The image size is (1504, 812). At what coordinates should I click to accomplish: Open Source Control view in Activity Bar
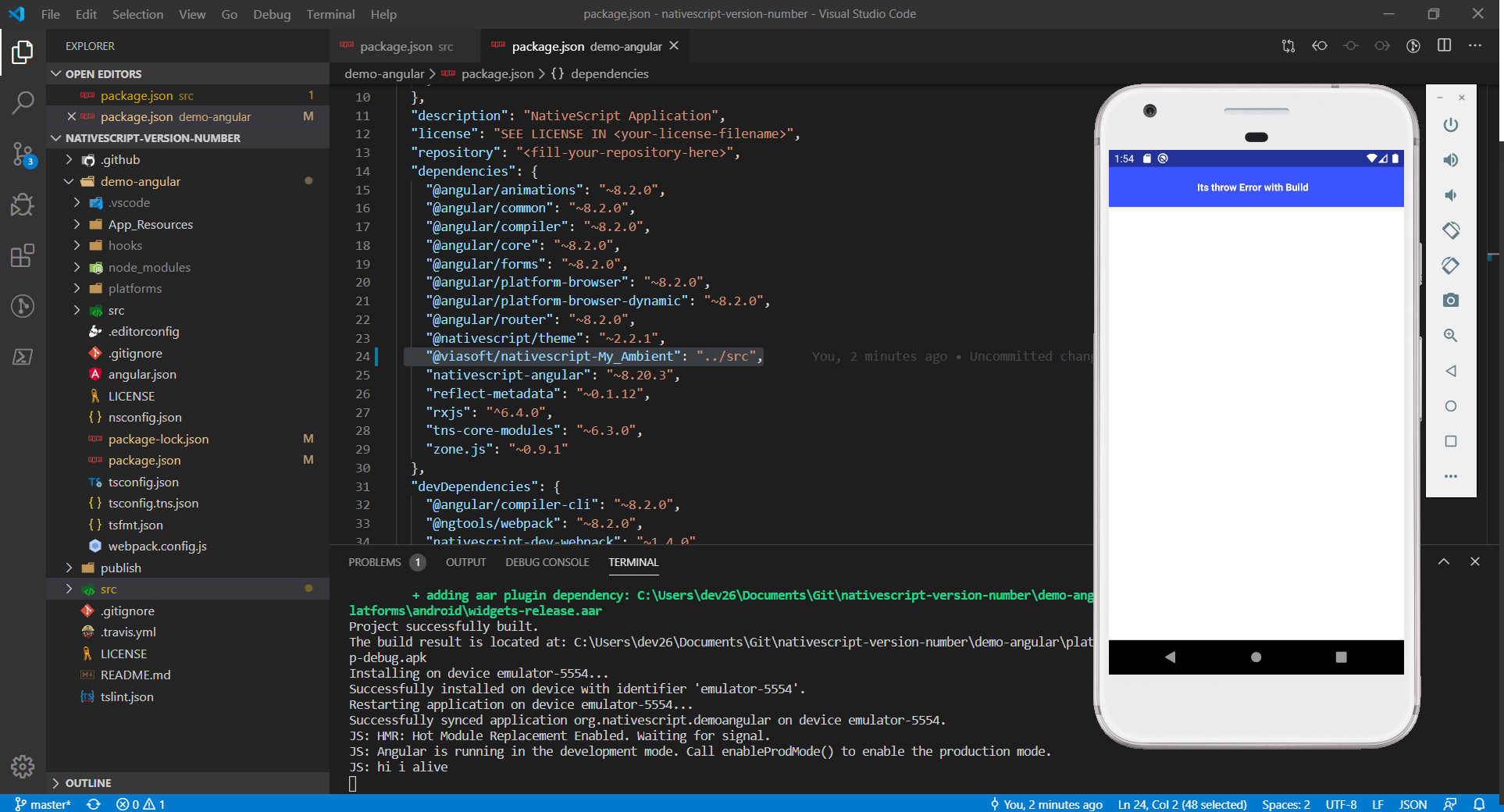[23, 155]
